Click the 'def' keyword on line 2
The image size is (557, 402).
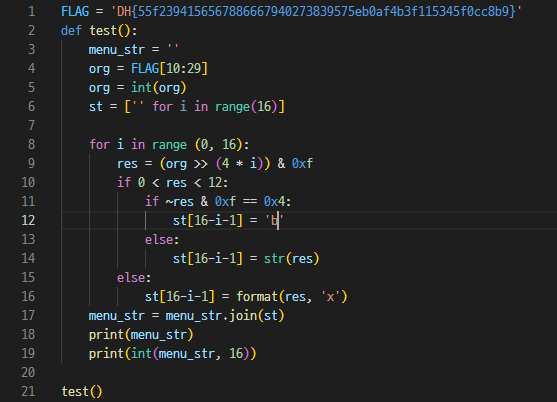pos(71,31)
